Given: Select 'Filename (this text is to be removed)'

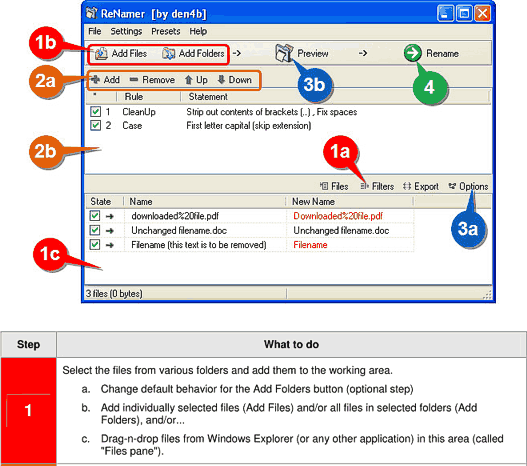Looking at the screenshot, I should pyautogui.click(x=199, y=245).
